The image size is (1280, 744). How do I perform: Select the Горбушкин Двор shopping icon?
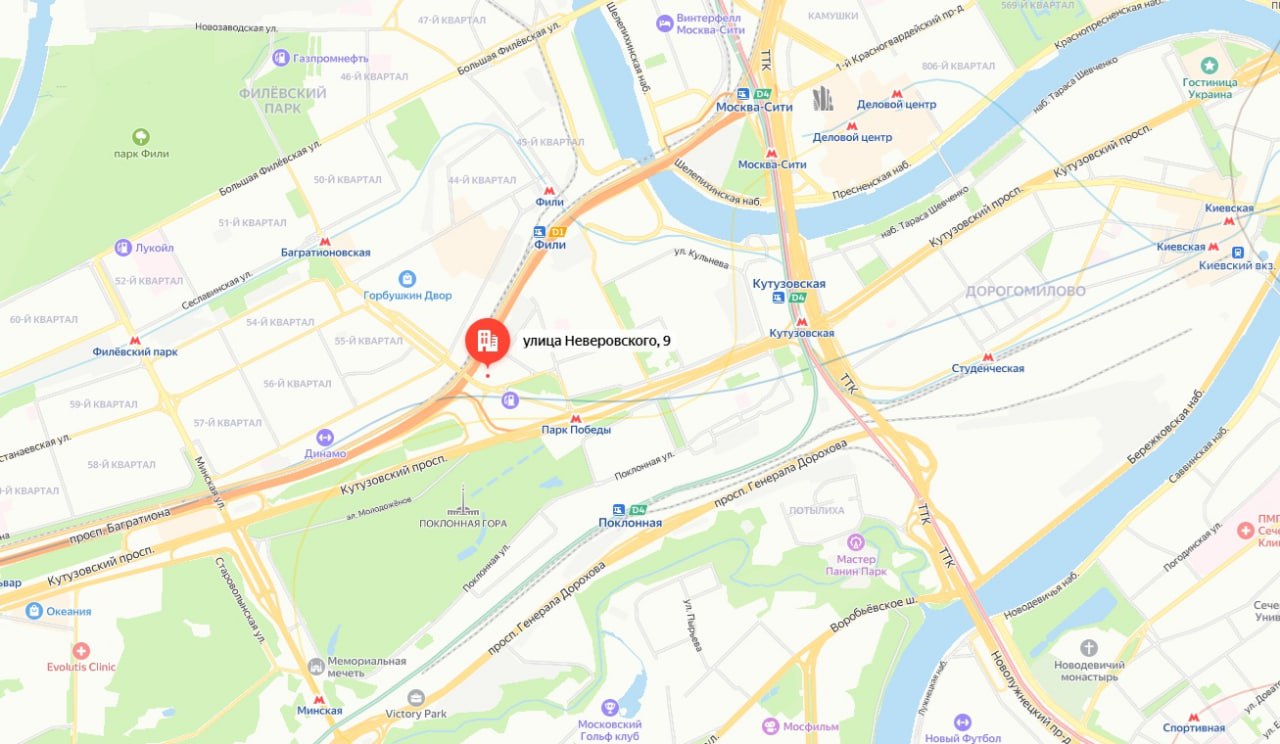click(x=407, y=278)
